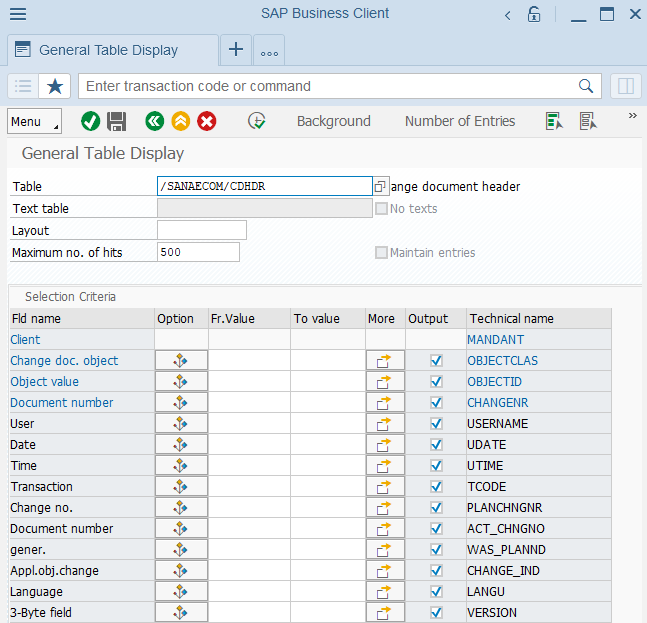Toggle Output checkbox for LANGU
Image resolution: width=647 pixels, height=623 pixels.
click(x=436, y=592)
